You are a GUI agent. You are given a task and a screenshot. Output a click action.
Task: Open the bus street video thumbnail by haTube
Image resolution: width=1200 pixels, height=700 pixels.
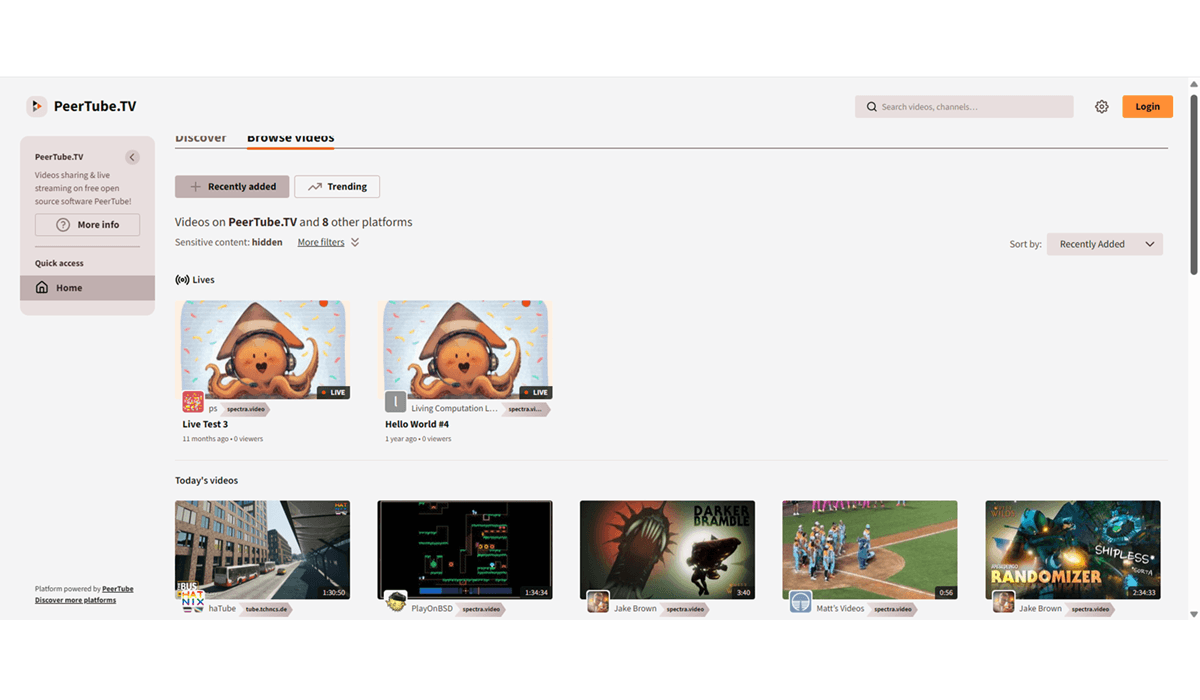pos(262,550)
